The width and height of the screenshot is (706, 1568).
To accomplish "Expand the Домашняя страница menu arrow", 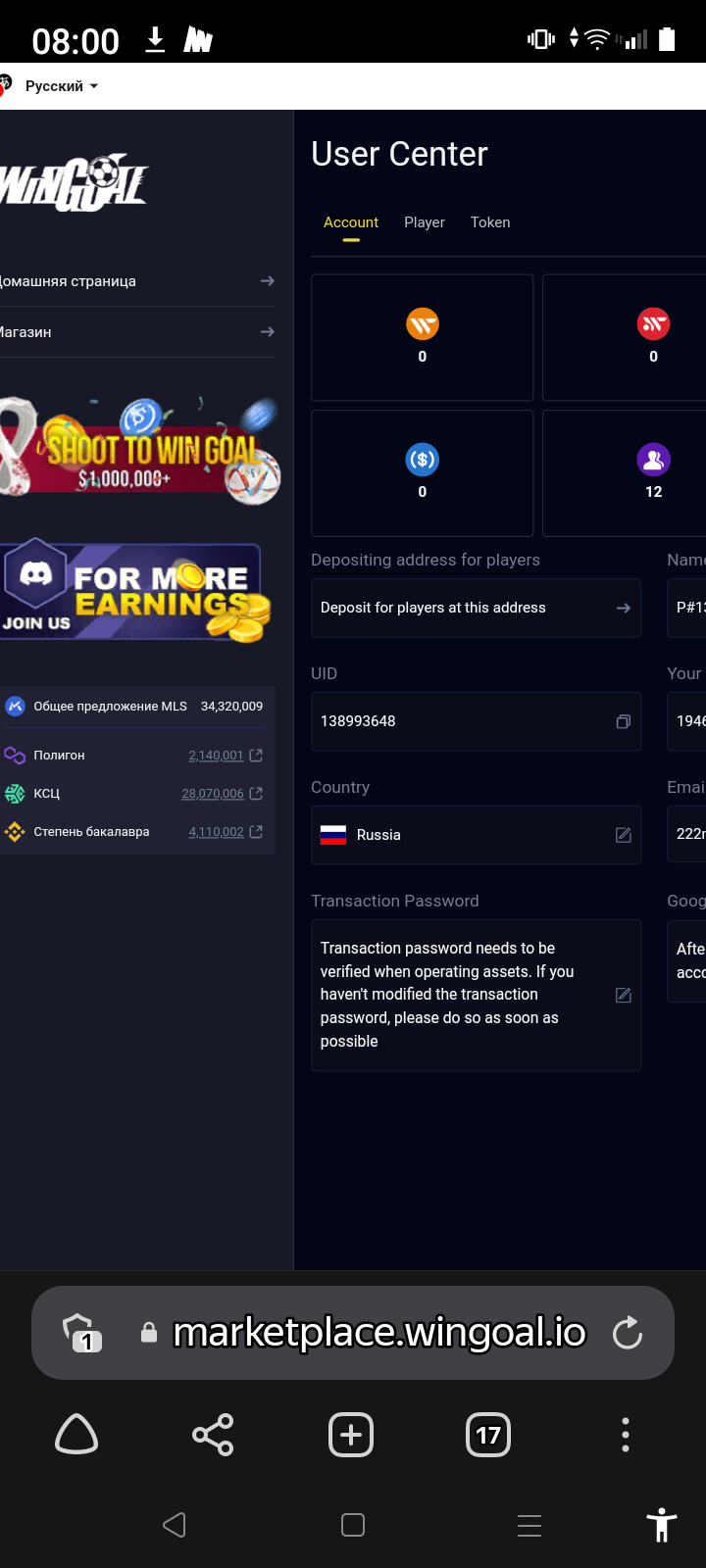I will (x=267, y=281).
